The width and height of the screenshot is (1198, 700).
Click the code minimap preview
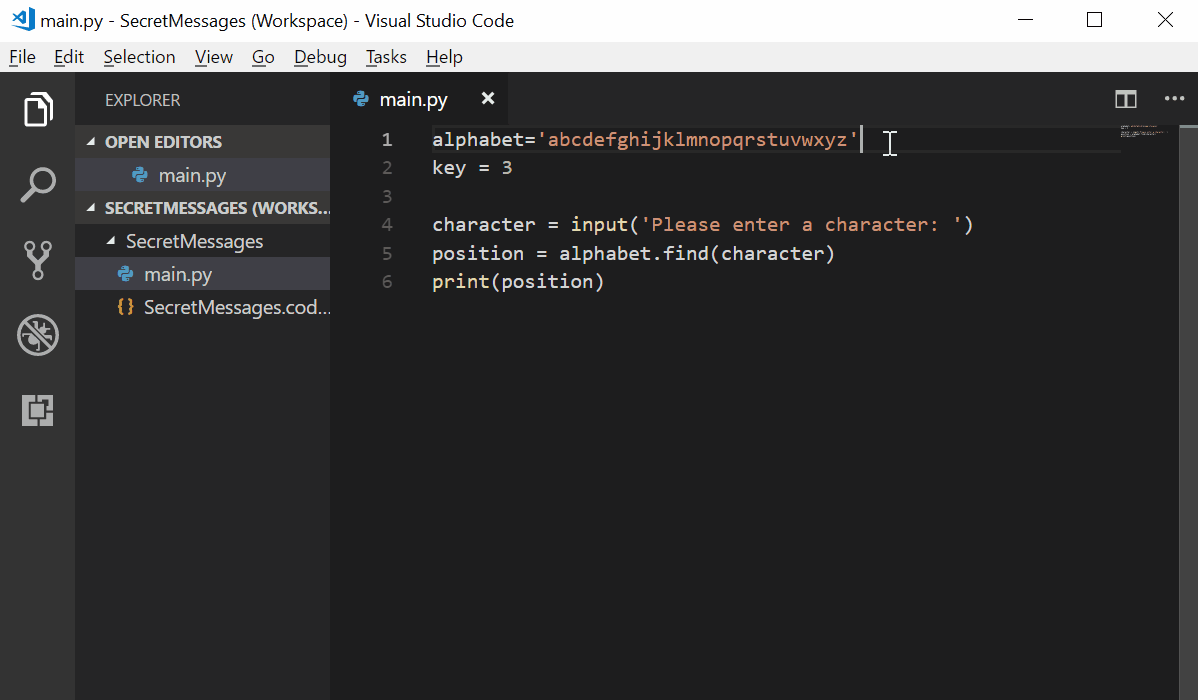(1144, 131)
